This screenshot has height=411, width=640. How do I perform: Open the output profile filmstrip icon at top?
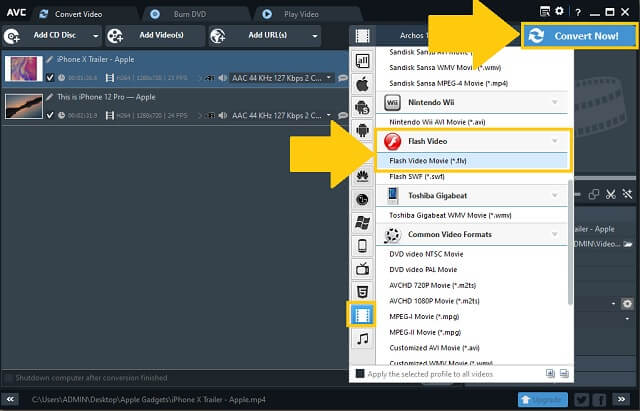(362, 36)
